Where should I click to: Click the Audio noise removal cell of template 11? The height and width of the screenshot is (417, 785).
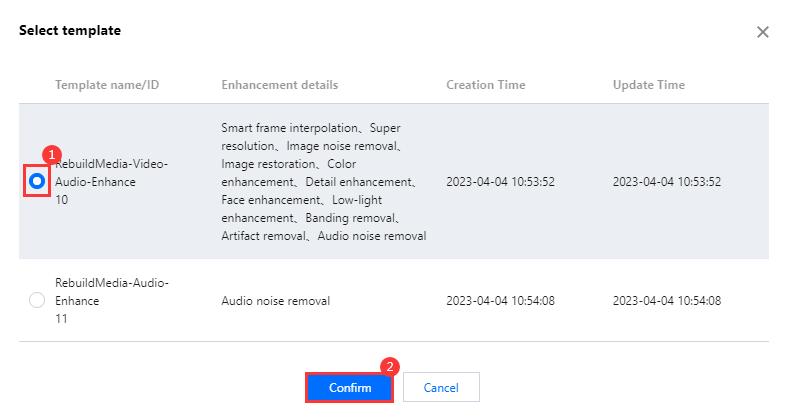275,300
